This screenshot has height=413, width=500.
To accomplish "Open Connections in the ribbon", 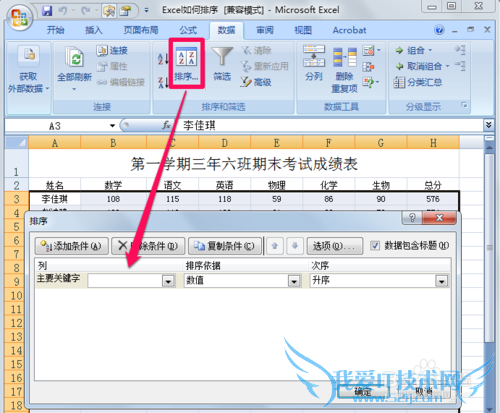I will (x=112, y=50).
